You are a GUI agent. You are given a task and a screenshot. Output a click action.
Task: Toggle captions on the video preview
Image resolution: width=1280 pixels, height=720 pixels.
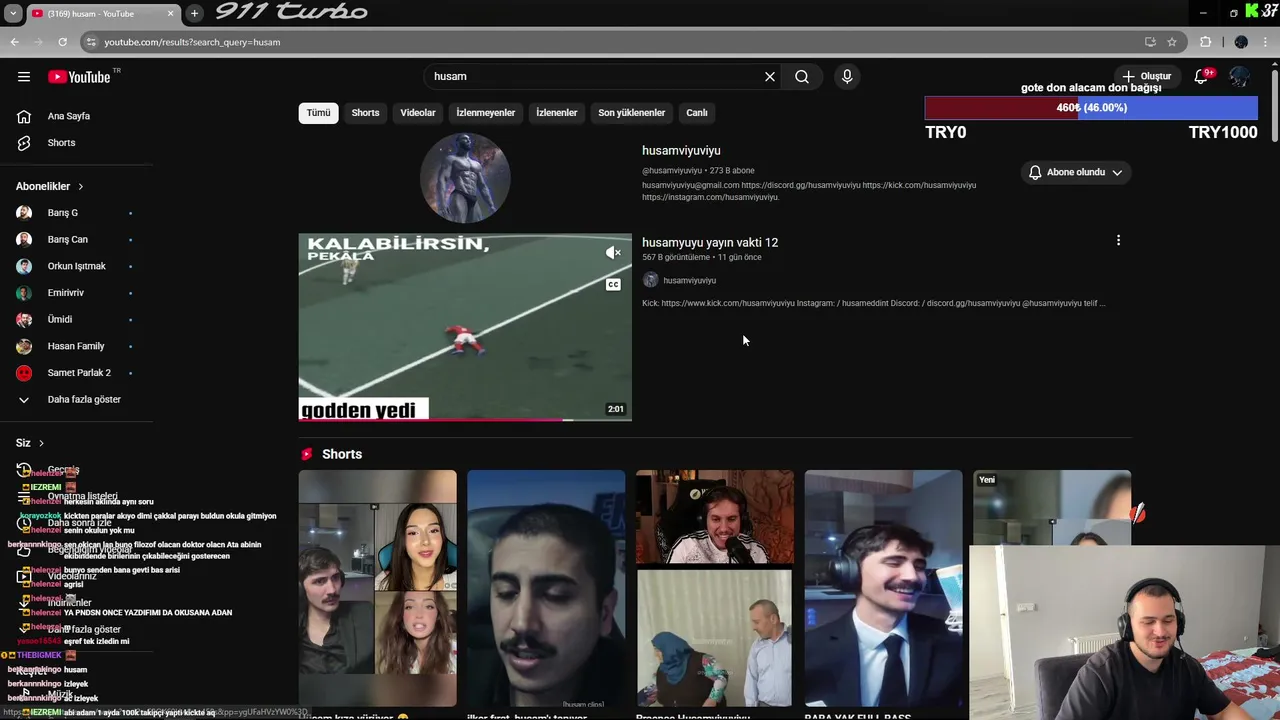click(614, 285)
